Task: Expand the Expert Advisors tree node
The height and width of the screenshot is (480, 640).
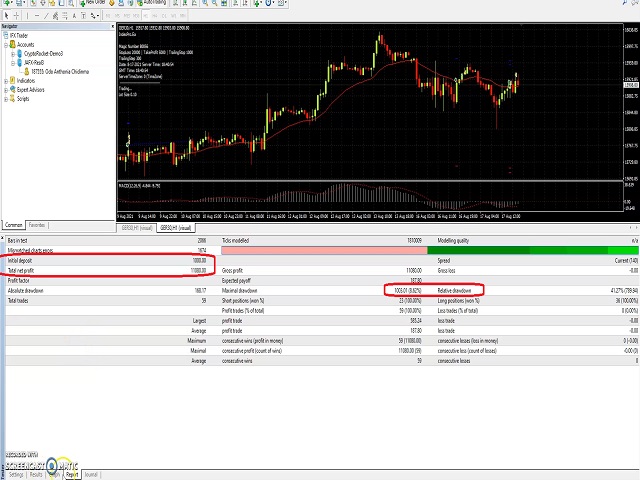Action: (x=5, y=90)
